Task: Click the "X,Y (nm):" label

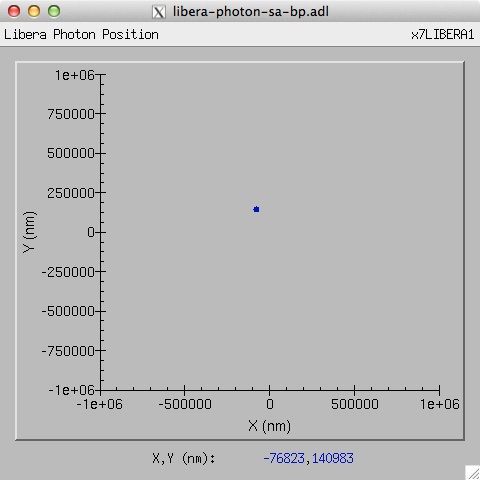Action: pos(184,459)
